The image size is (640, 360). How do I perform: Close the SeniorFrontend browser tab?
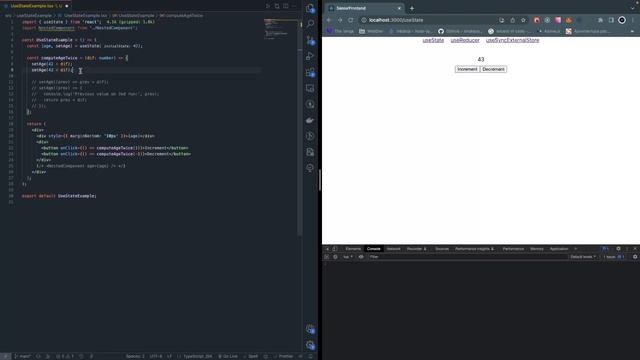click(399, 8)
